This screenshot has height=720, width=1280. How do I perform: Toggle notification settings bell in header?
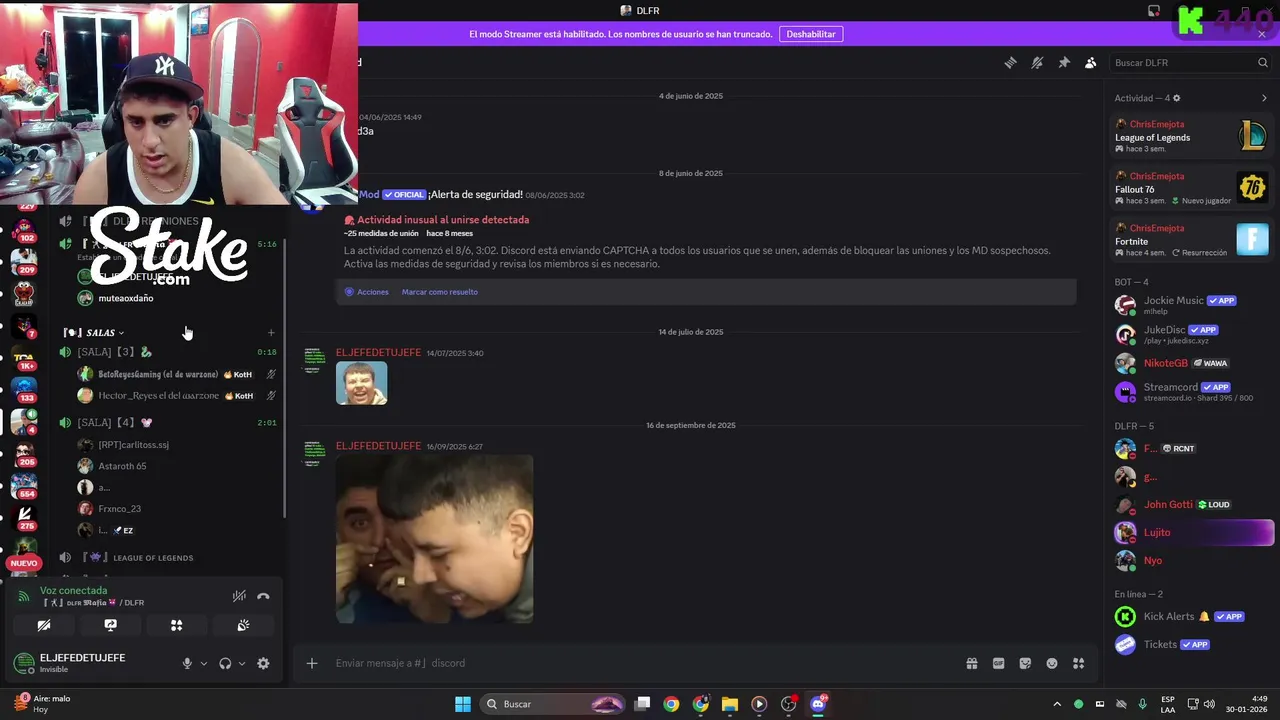tap(1037, 62)
